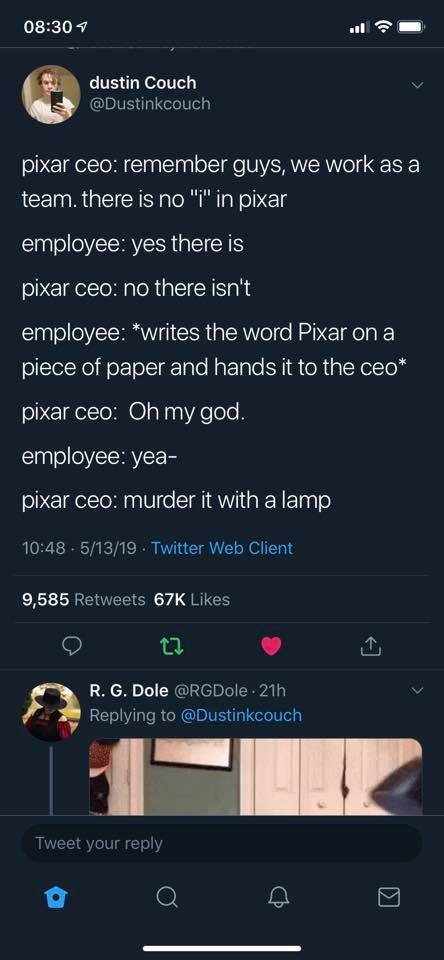Image resolution: width=444 pixels, height=960 pixels.
Task: Open Twitter Web Client source link
Action: (x=222, y=548)
